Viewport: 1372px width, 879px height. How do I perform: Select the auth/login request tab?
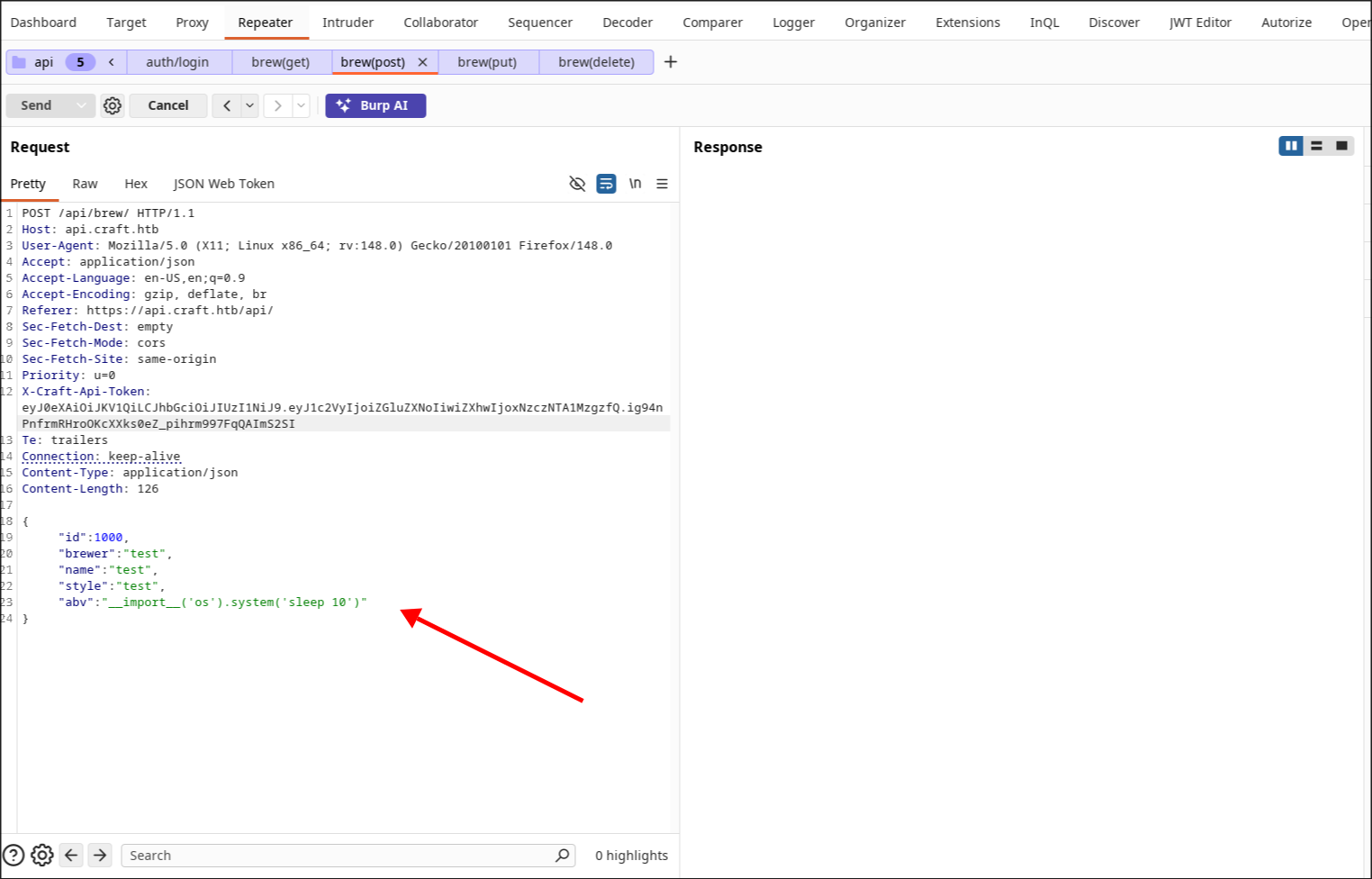pos(177,62)
